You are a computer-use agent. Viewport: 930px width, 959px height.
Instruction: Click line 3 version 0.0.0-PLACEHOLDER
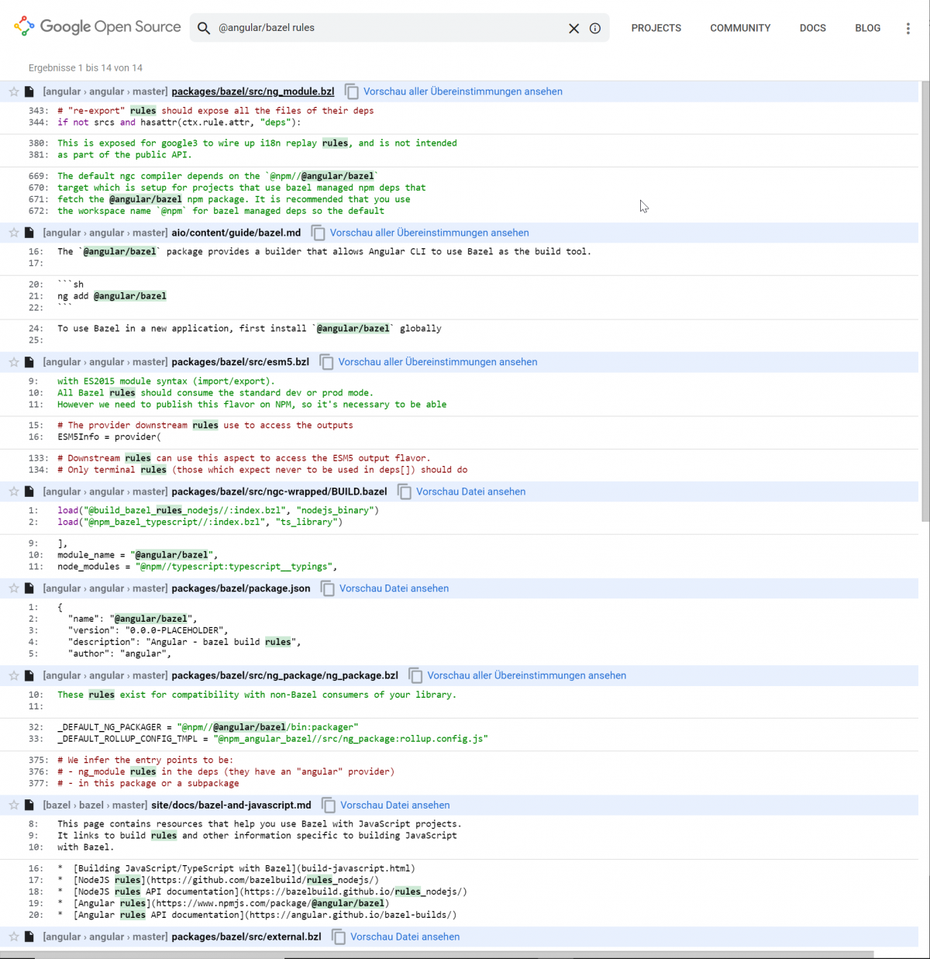148,631
